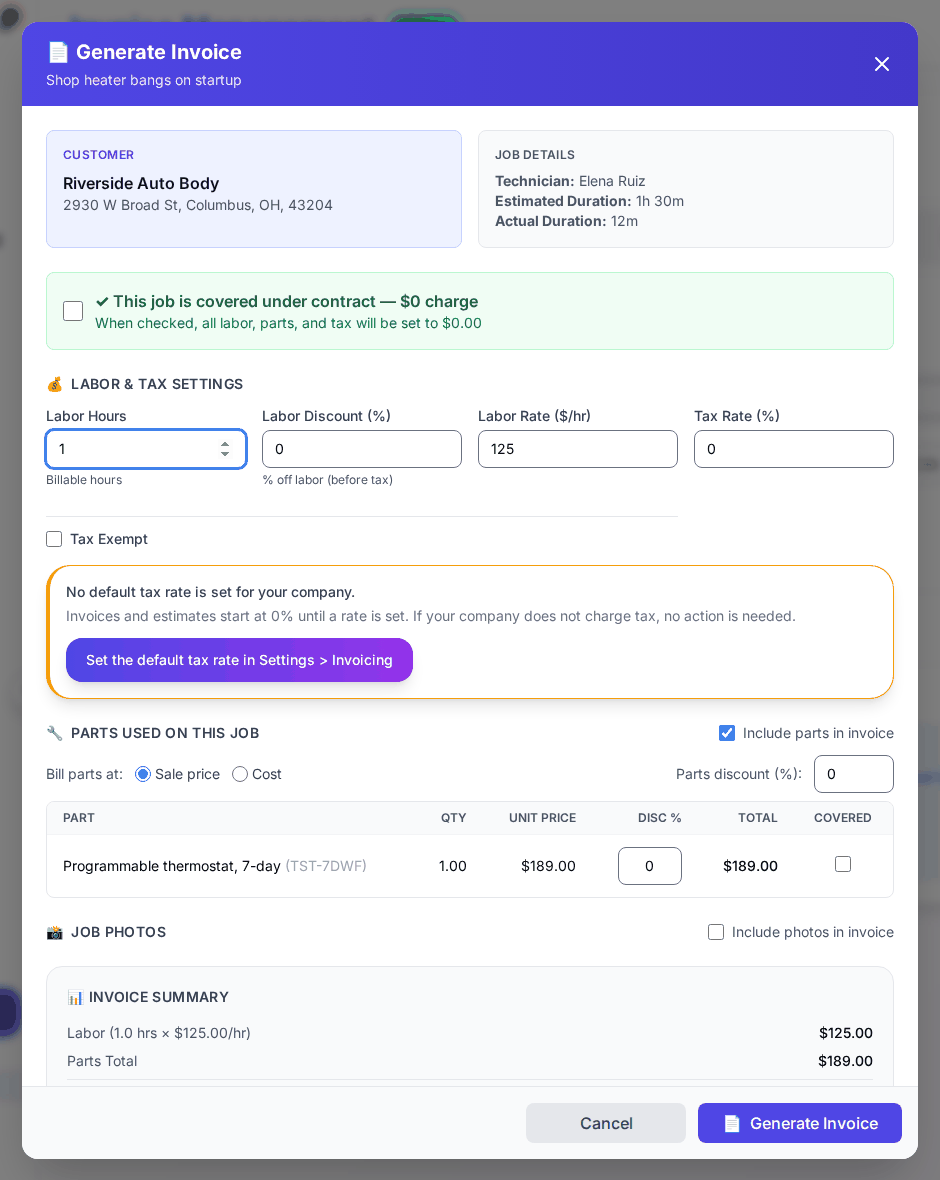Click Labor (1.0 hrs × $125.00/hr) summary line
940x1180 pixels.
coord(159,1033)
